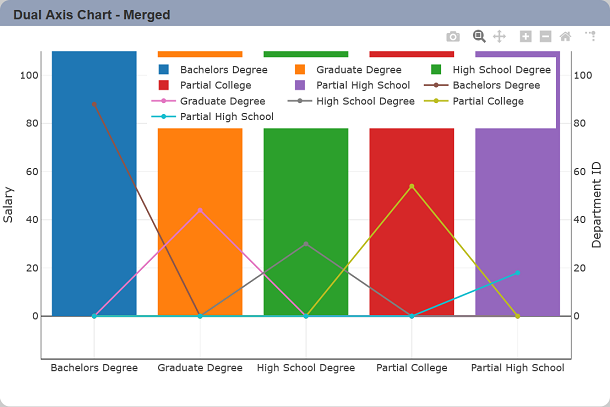Hide the Graduate Degree bar legend entry

click(x=349, y=70)
